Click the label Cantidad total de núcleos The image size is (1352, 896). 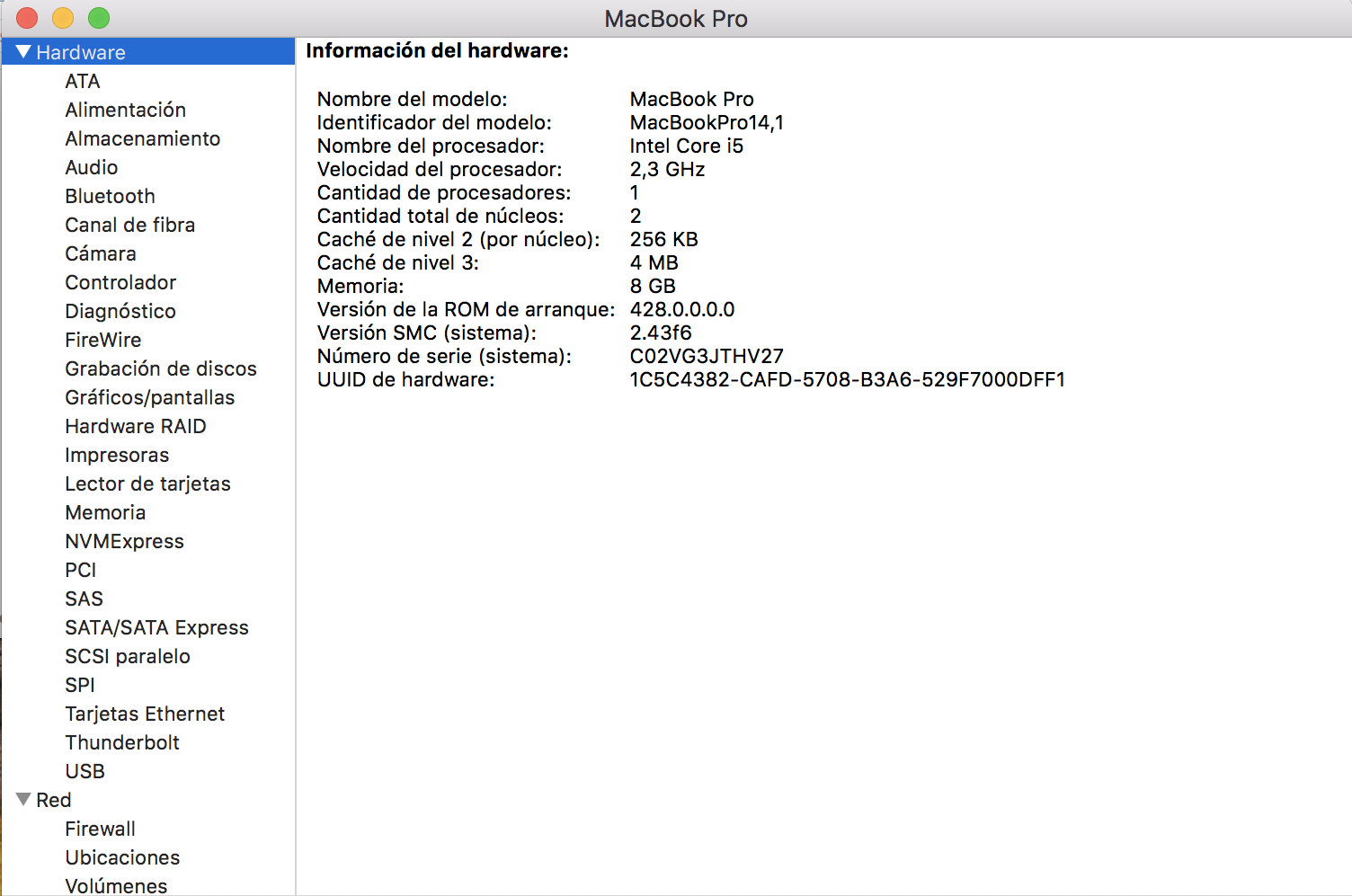click(440, 216)
